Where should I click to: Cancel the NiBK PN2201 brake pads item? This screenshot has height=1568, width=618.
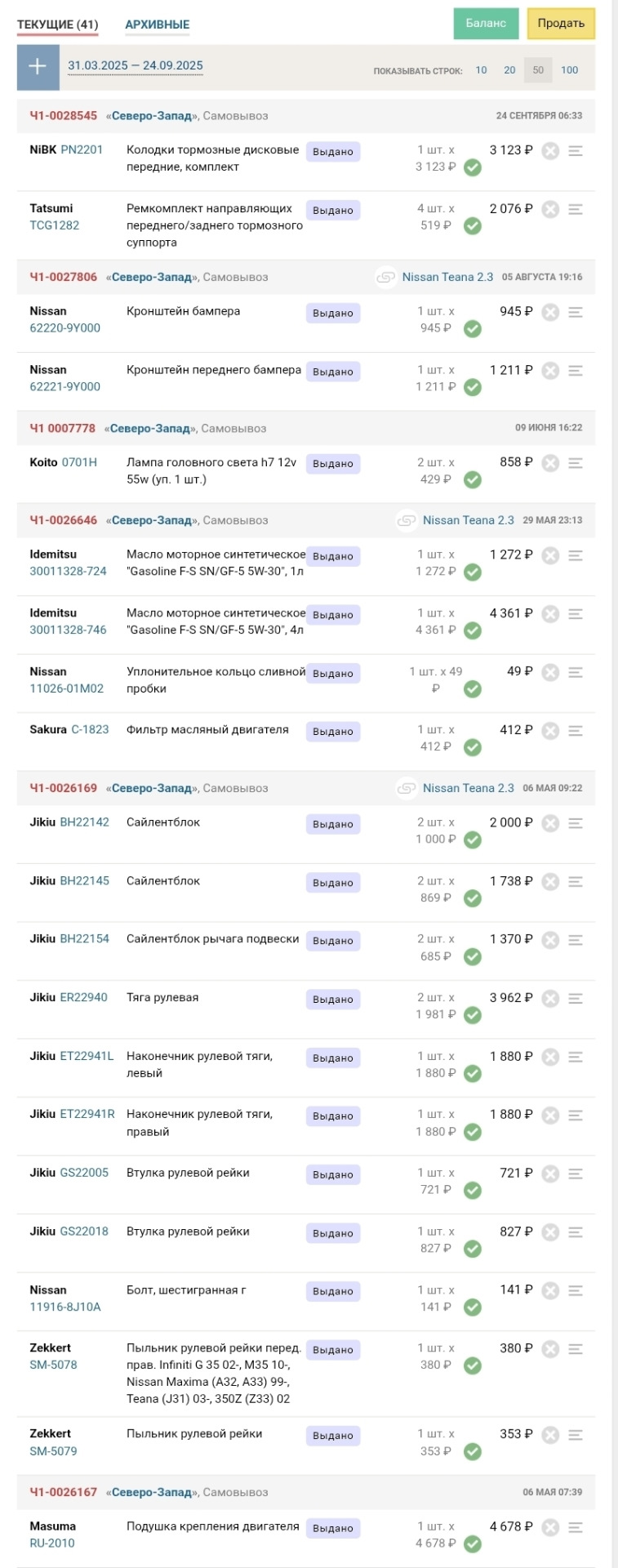click(550, 151)
